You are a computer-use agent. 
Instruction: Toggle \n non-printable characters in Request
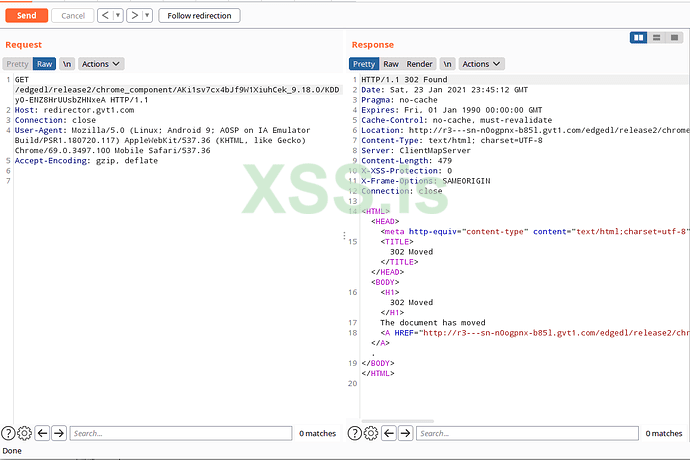tap(67, 64)
